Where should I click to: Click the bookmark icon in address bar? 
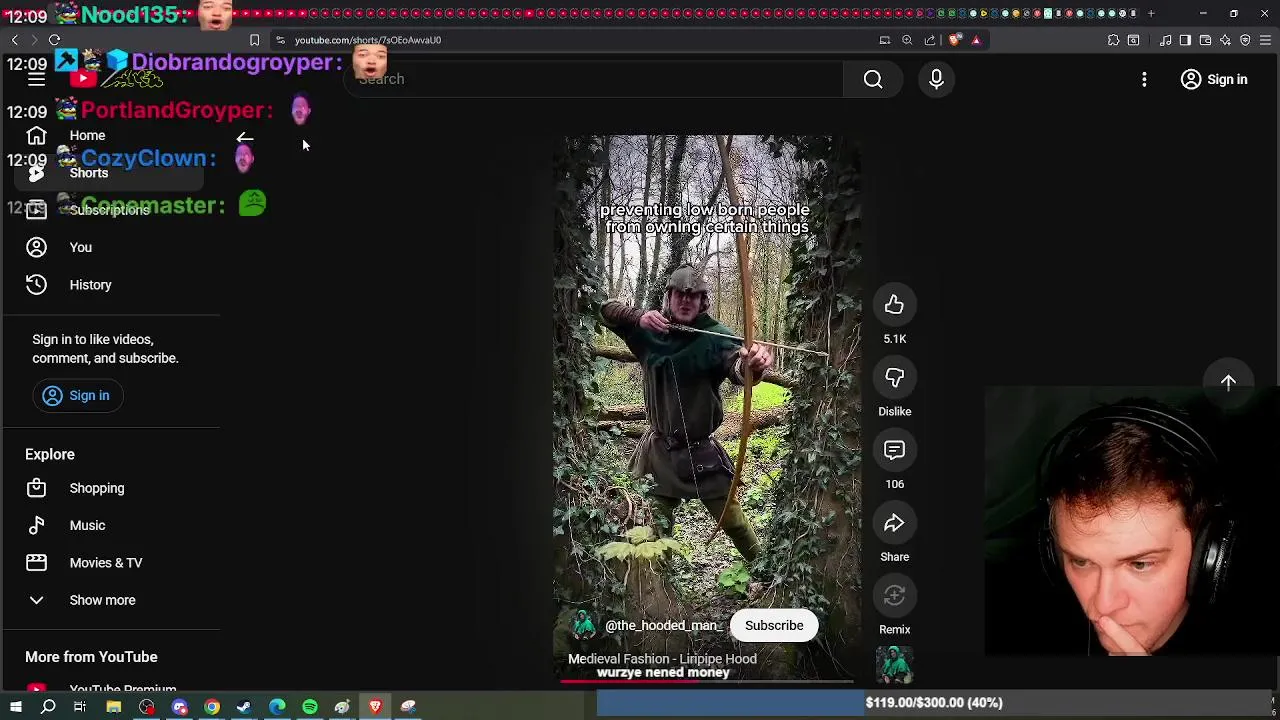254,40
